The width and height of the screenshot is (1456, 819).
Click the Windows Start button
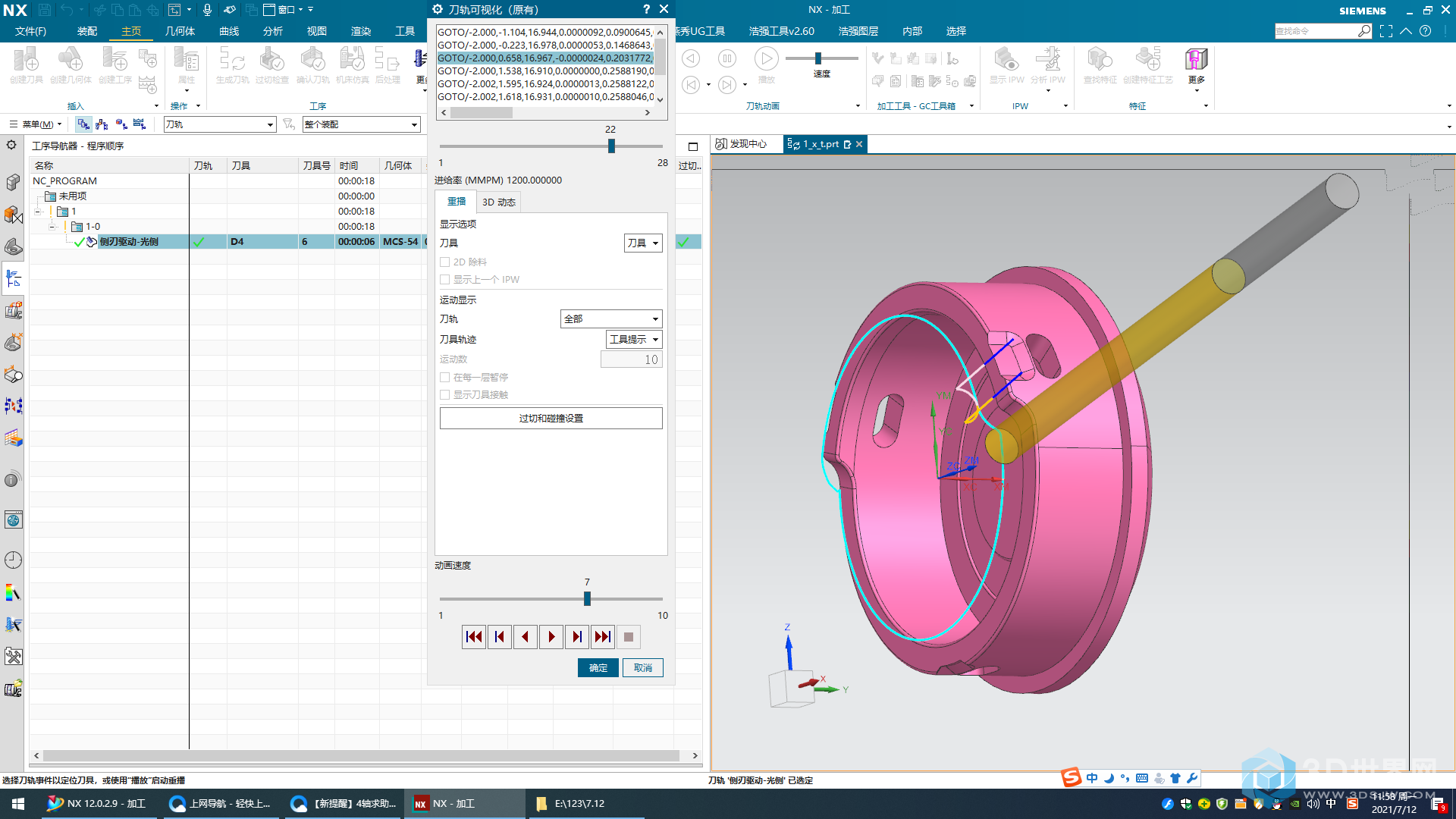tap(18, 804)
